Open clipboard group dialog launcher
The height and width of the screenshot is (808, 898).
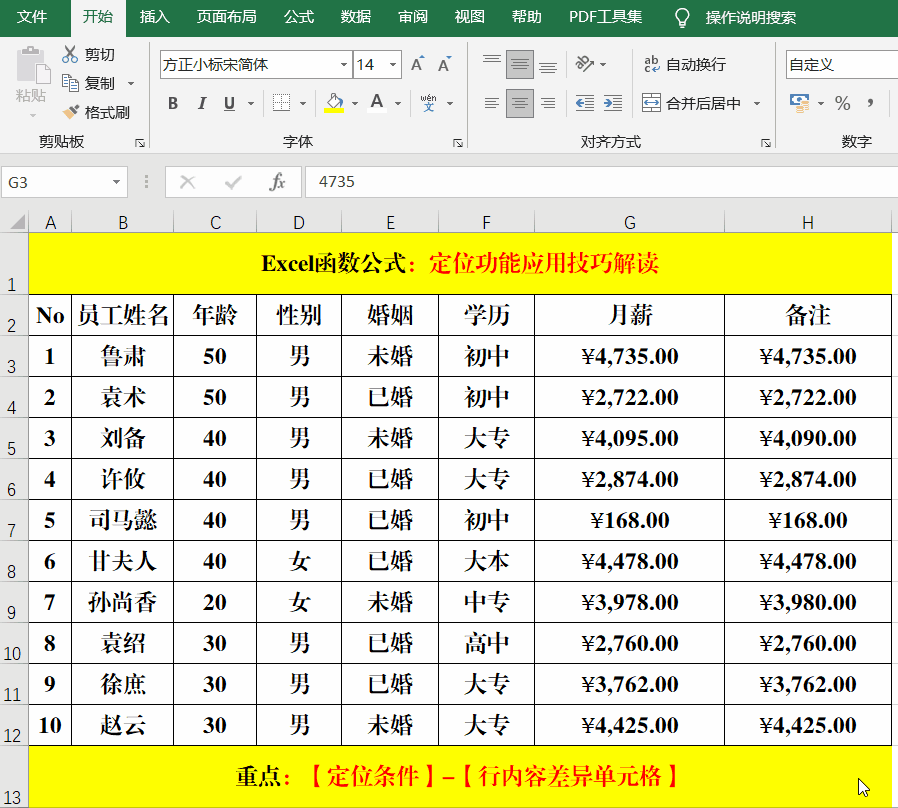(x=140, y=143)
